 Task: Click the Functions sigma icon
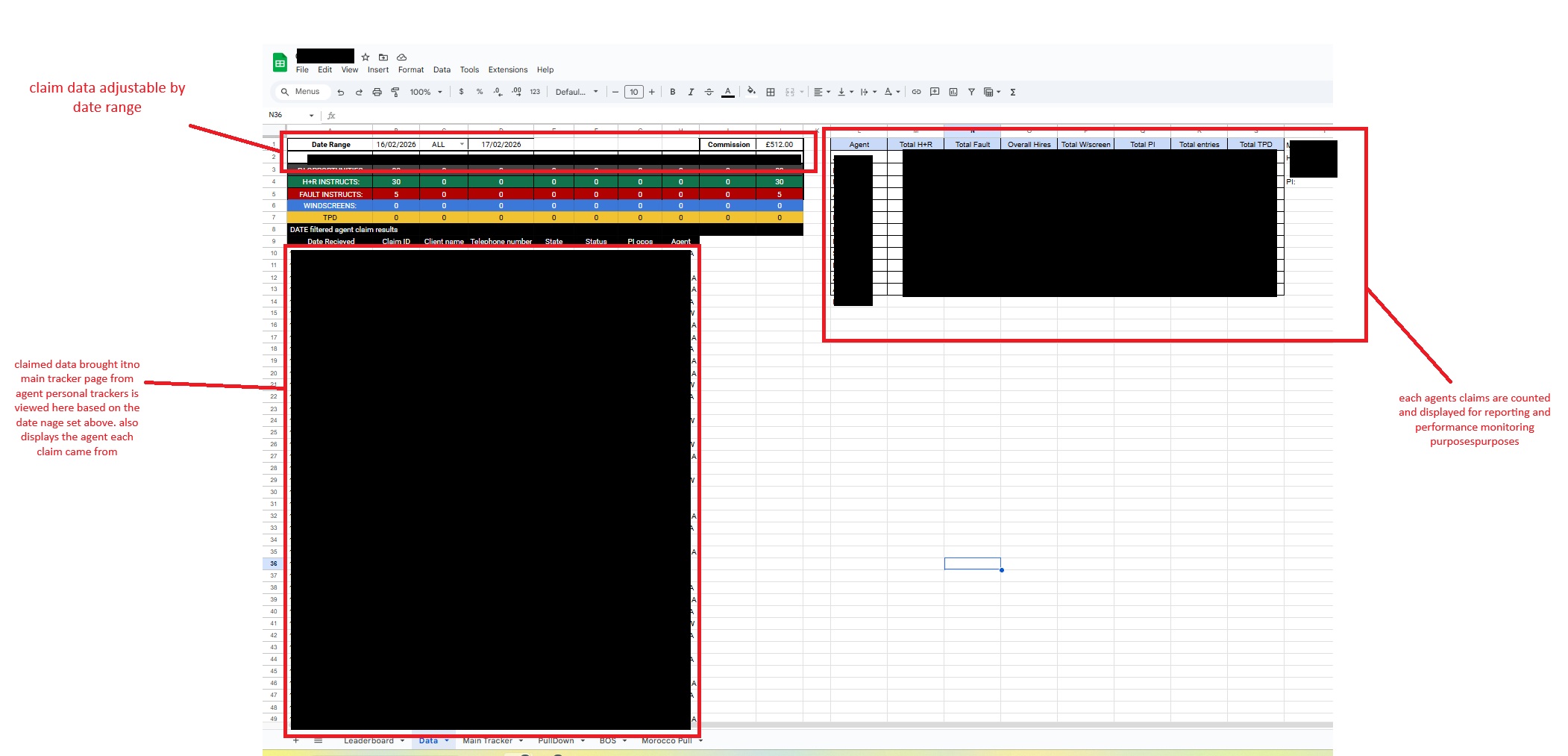(1013, 92)
